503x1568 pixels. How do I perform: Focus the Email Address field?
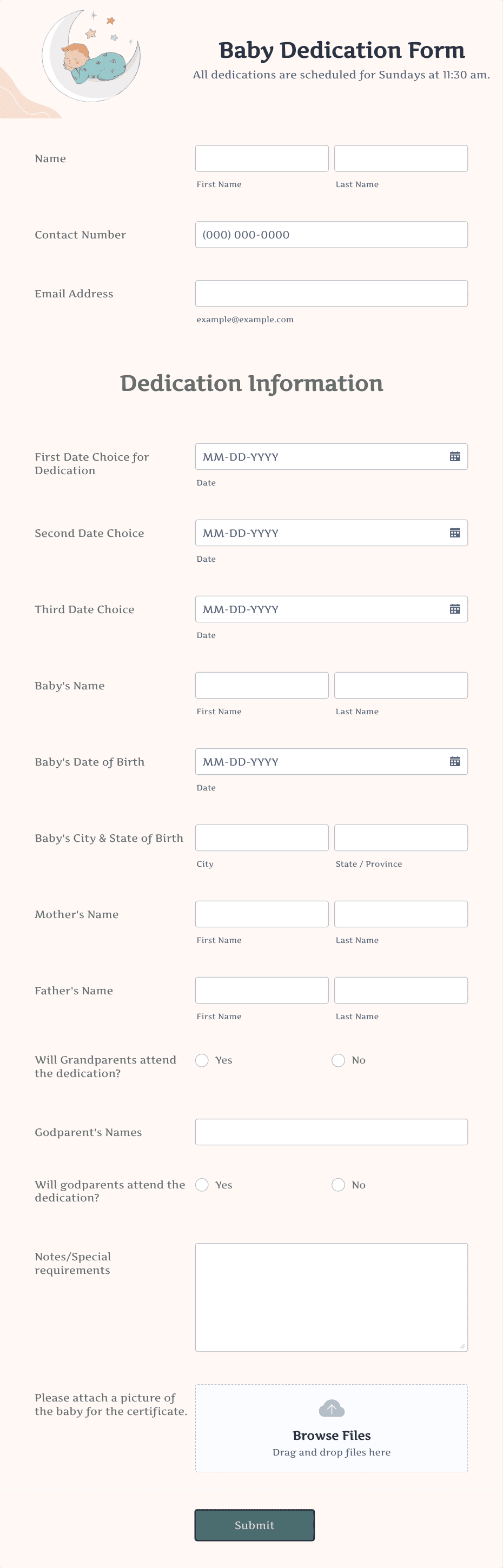click(x=330, y=293)
